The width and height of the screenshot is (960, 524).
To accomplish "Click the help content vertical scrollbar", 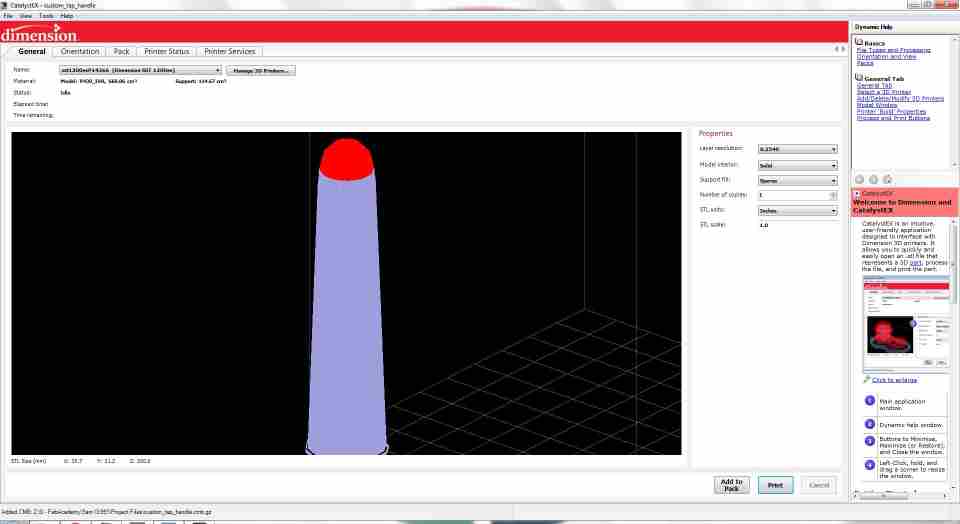I will click(954, 354).
